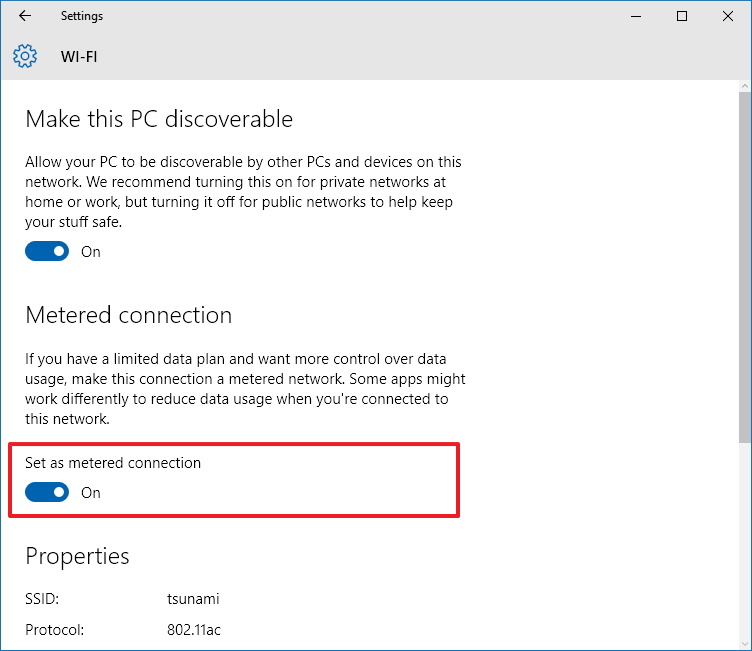Screen dimensions: 752x651
Task: Click the Settings gear icon
Action: 25,56
